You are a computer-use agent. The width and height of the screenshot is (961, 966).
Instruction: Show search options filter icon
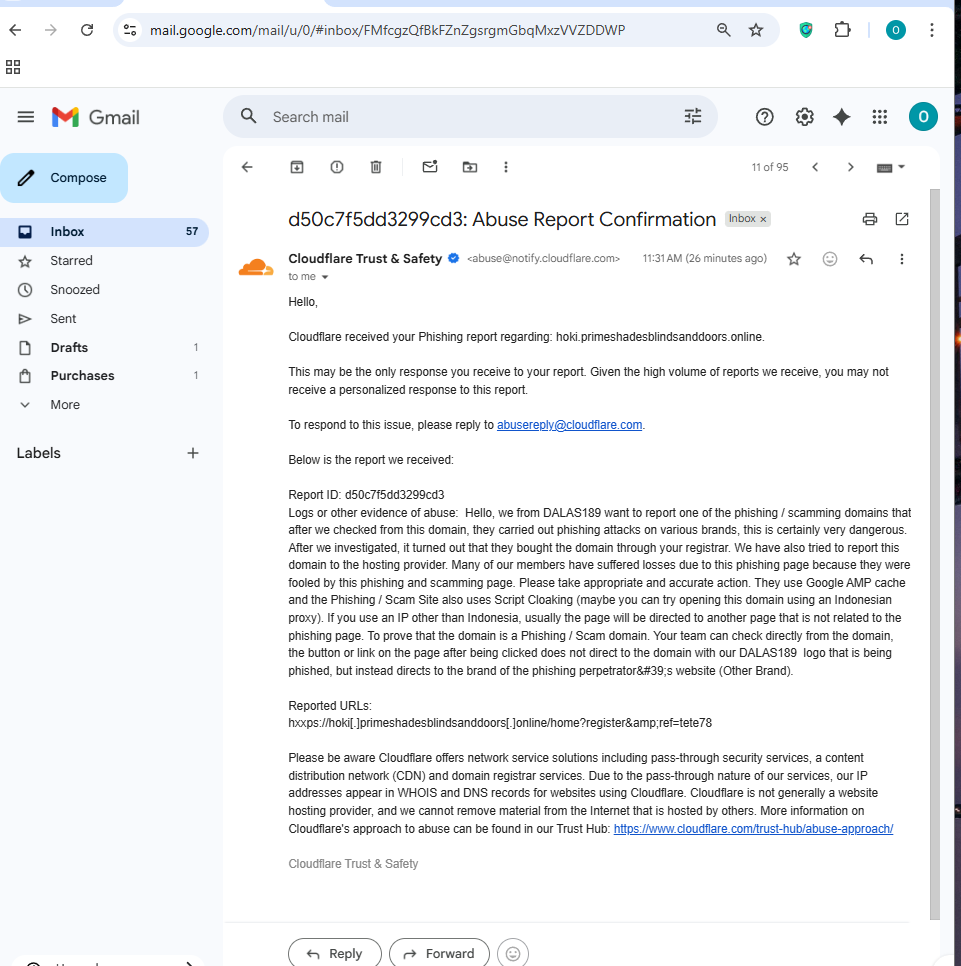click(692, 116)
